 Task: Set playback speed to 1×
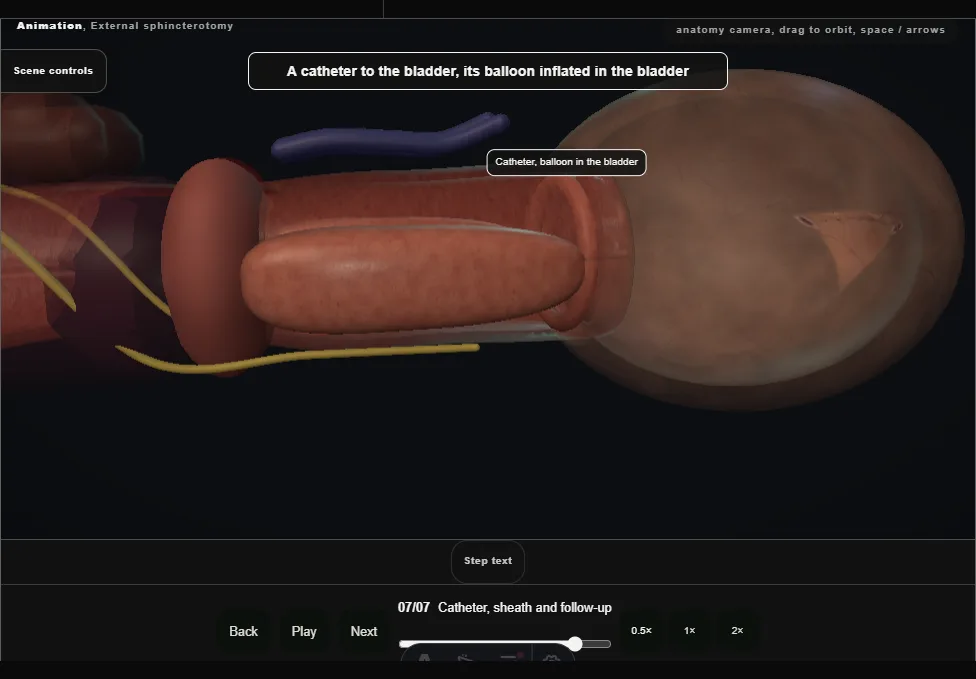pos(690,631)
